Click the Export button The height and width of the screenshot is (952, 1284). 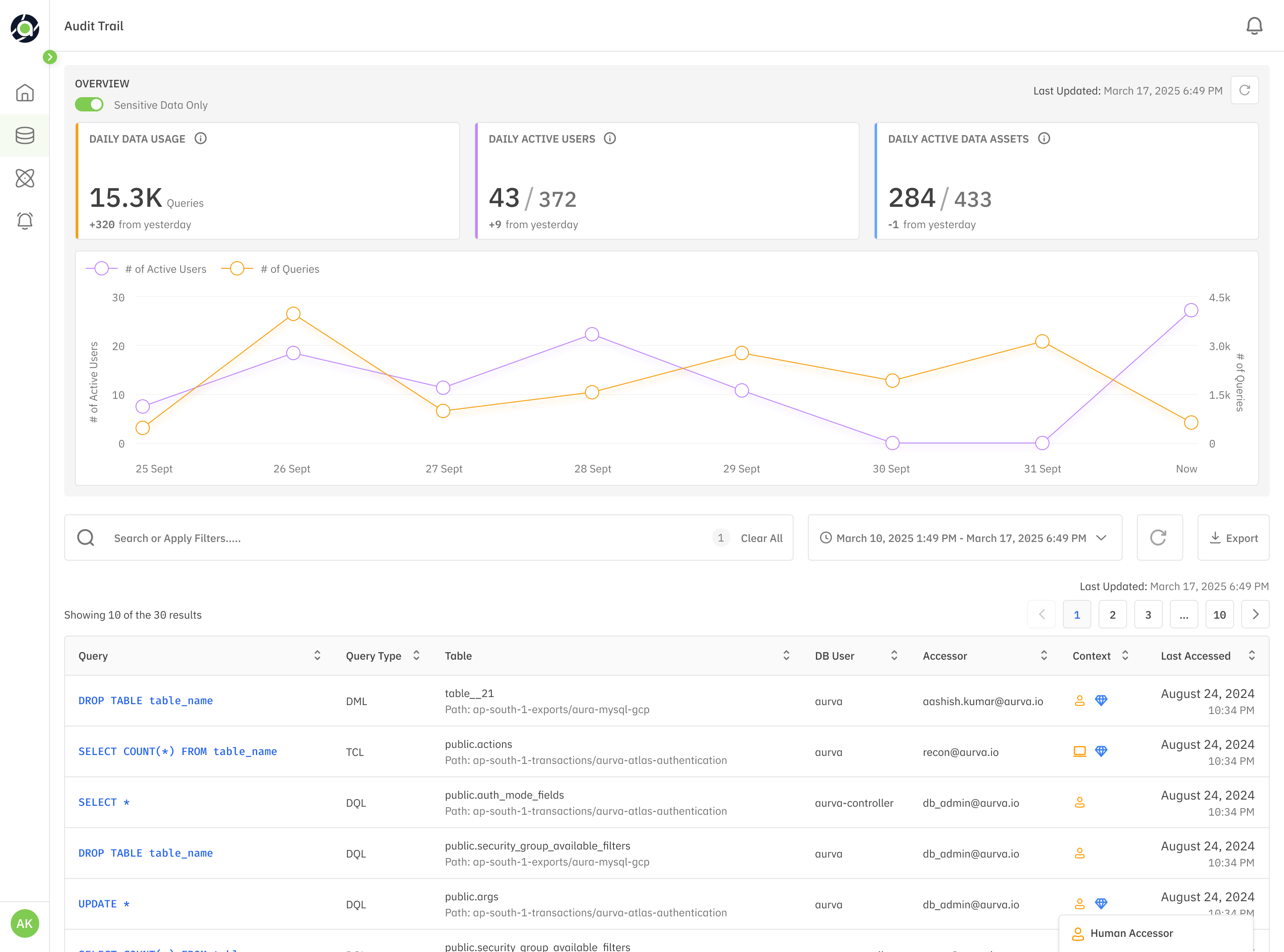[x=1233, y=538]
